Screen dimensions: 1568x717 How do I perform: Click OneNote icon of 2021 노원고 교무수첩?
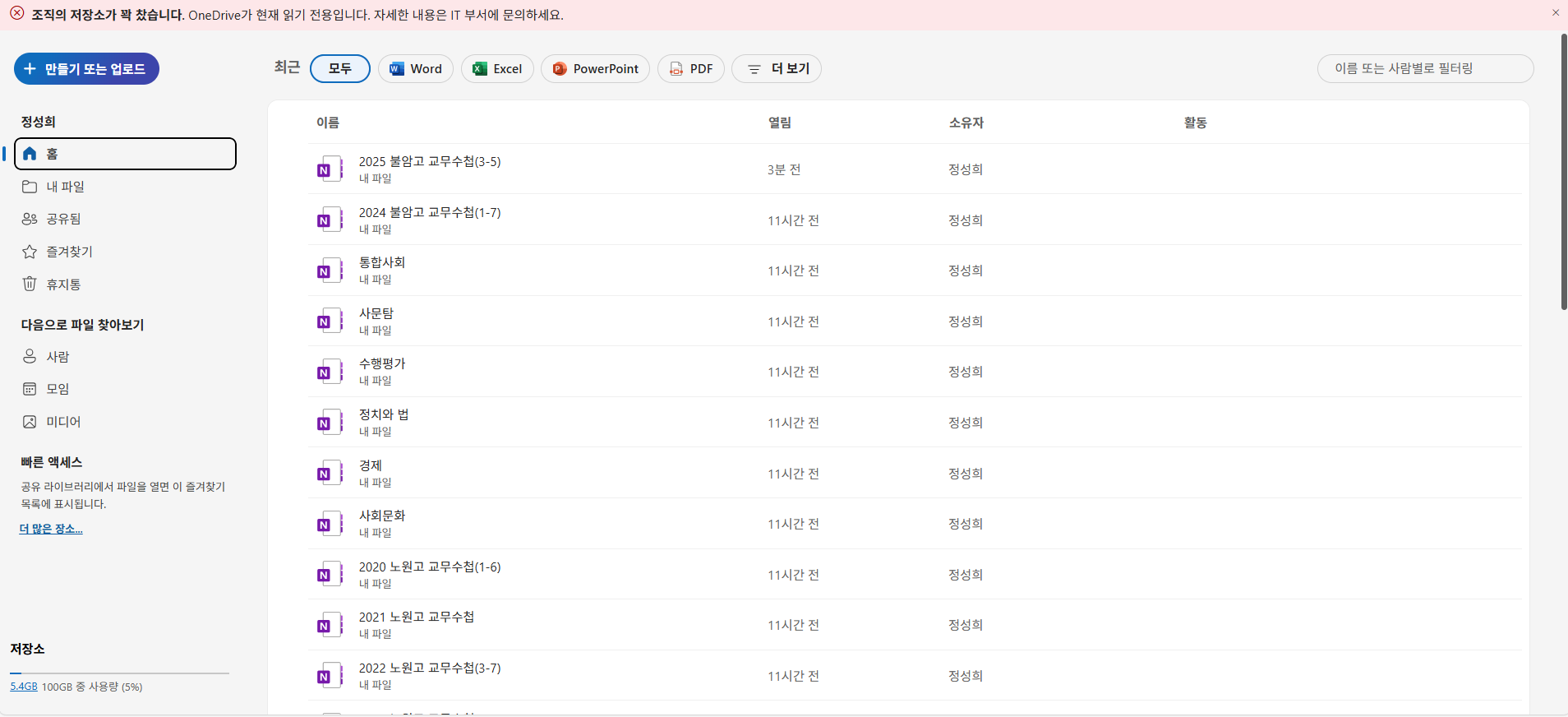(330, 625)
